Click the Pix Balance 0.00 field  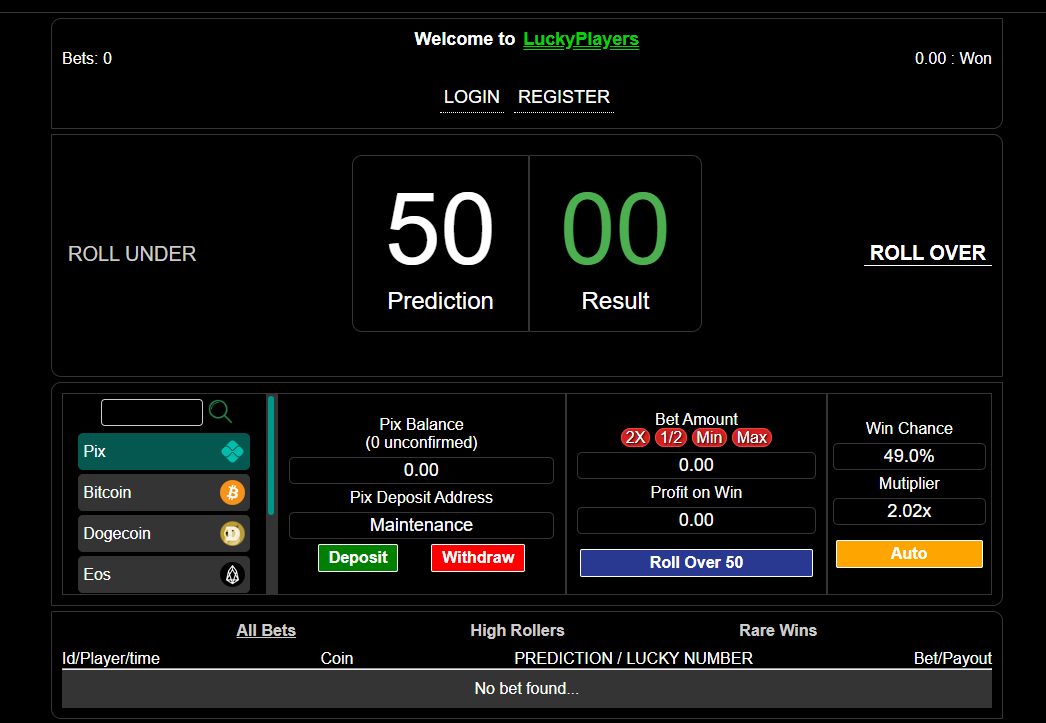[422, 470]
